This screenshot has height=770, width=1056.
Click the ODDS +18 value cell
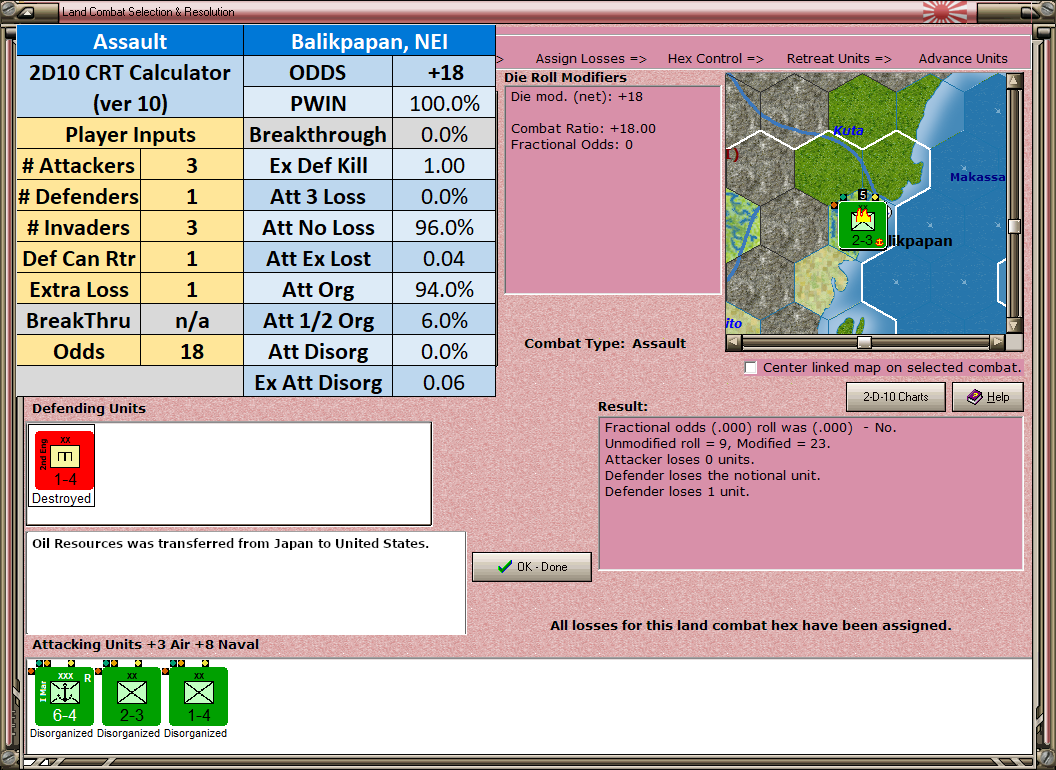[x=444, y=72]
